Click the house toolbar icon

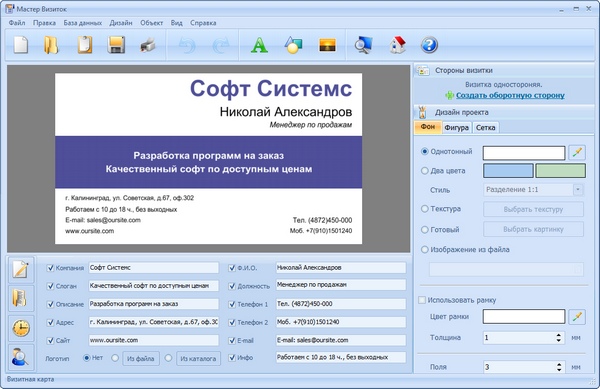click(x=398, y=45)
